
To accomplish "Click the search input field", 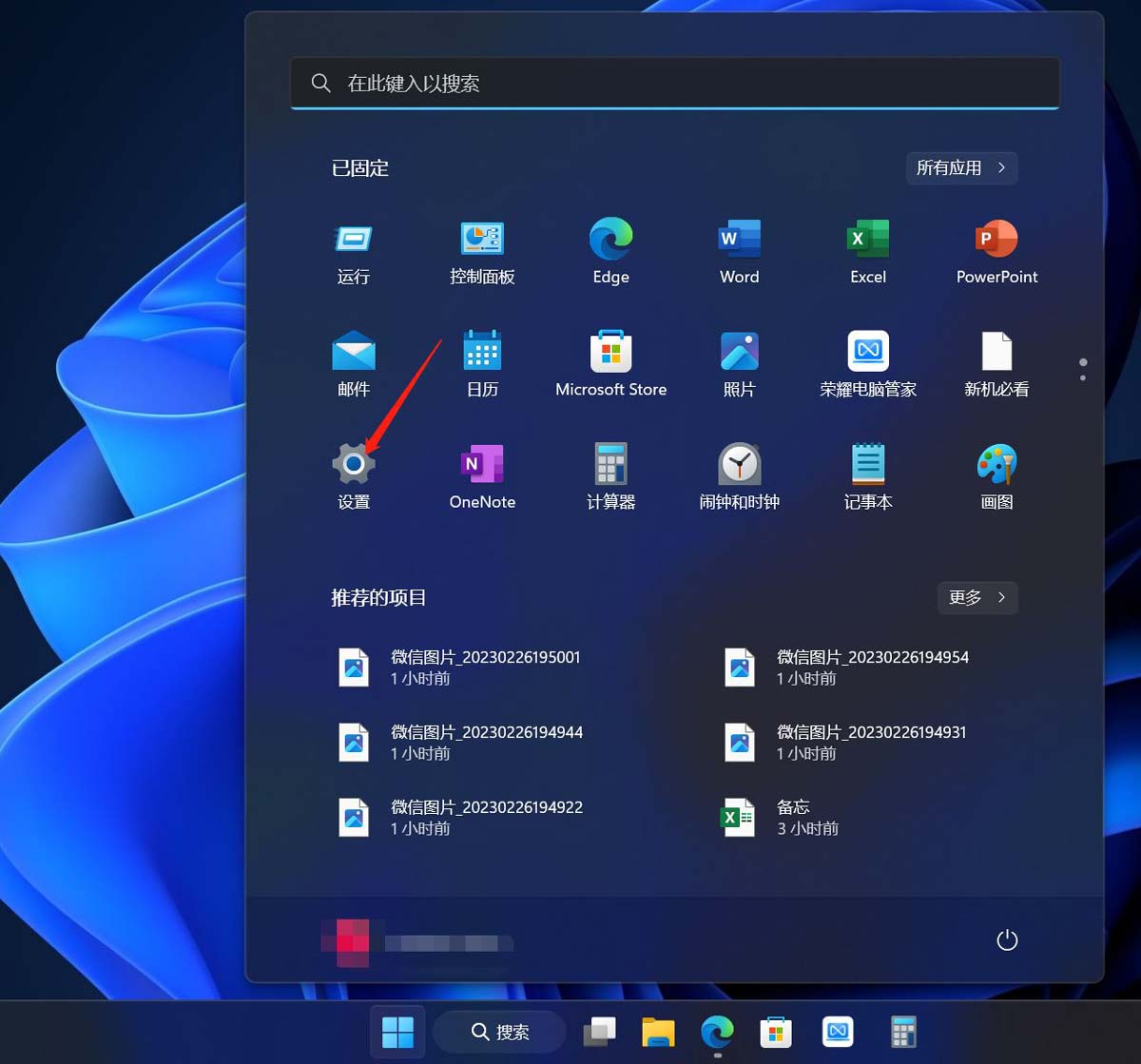I will point(674,83).
